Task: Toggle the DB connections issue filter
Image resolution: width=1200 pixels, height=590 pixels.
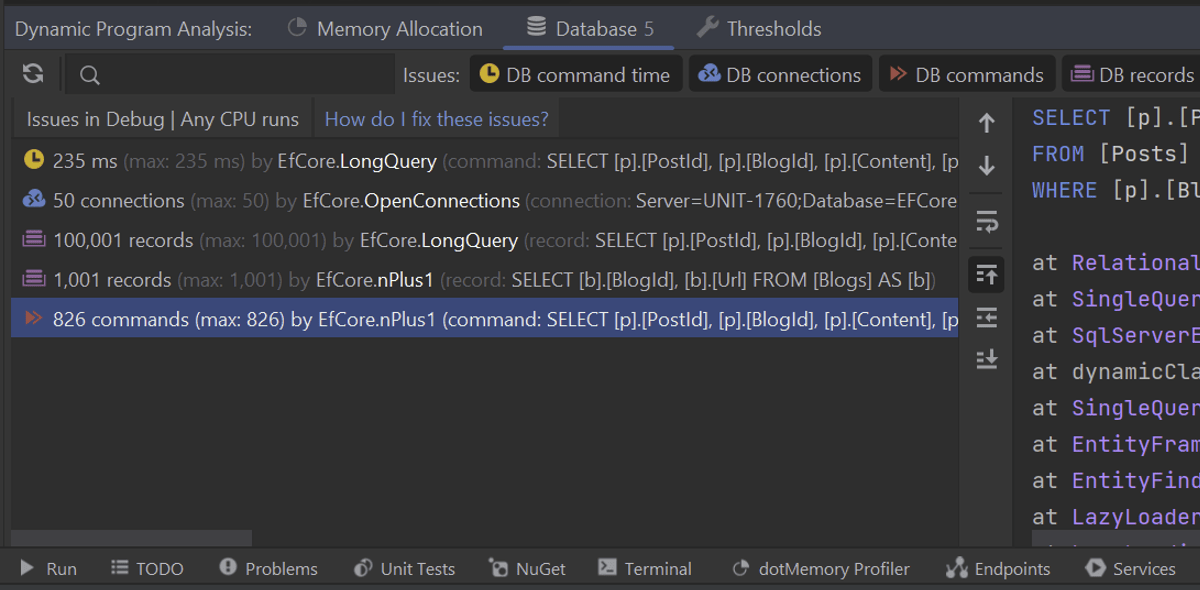Action: click(x=780, y=75)
